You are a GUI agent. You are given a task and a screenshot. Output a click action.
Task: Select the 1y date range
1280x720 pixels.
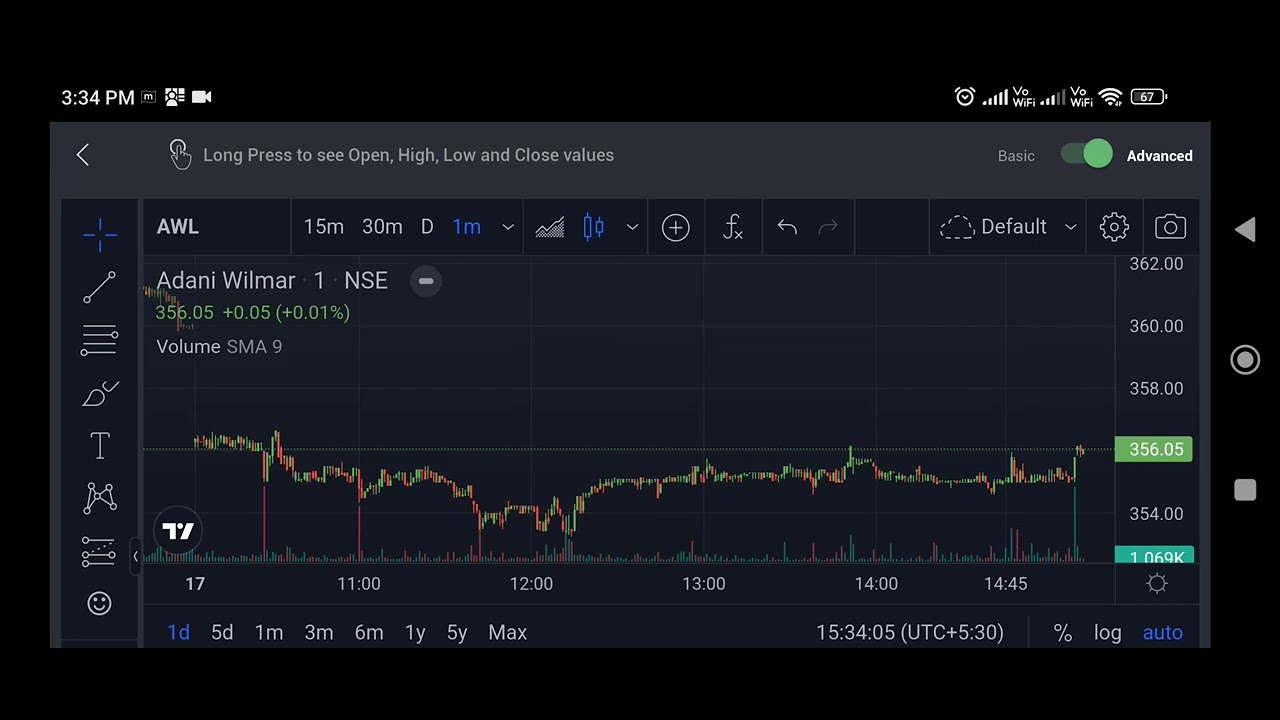tap(415, 632)
